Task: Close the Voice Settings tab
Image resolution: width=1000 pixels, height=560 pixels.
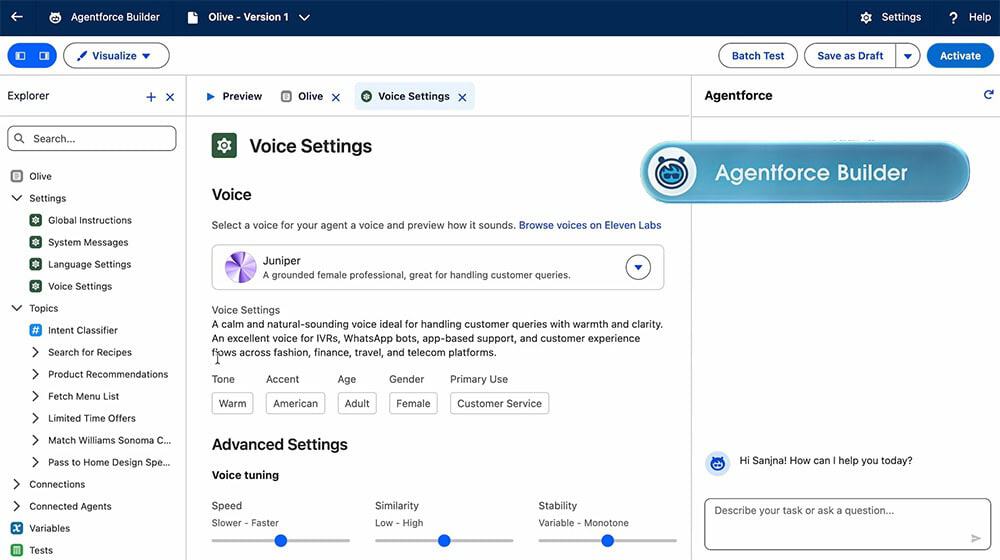Action: [462, 97]
